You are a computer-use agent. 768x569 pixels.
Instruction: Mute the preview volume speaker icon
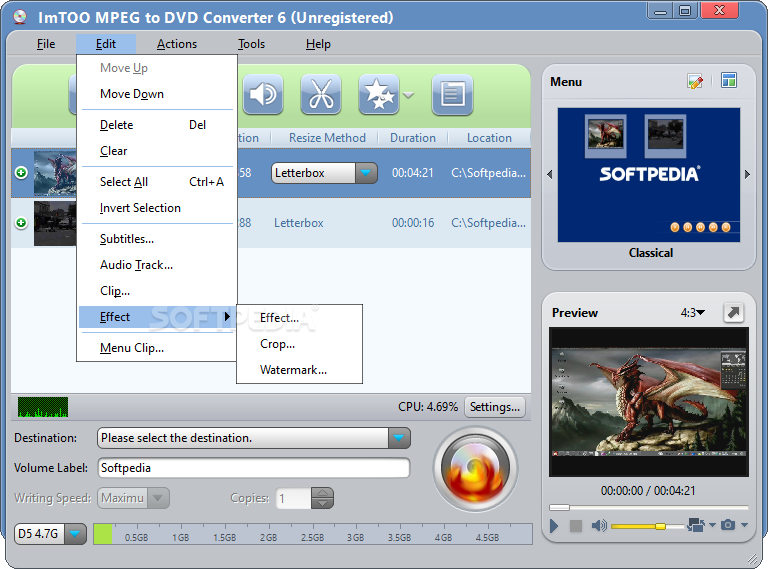click(599, 526)
